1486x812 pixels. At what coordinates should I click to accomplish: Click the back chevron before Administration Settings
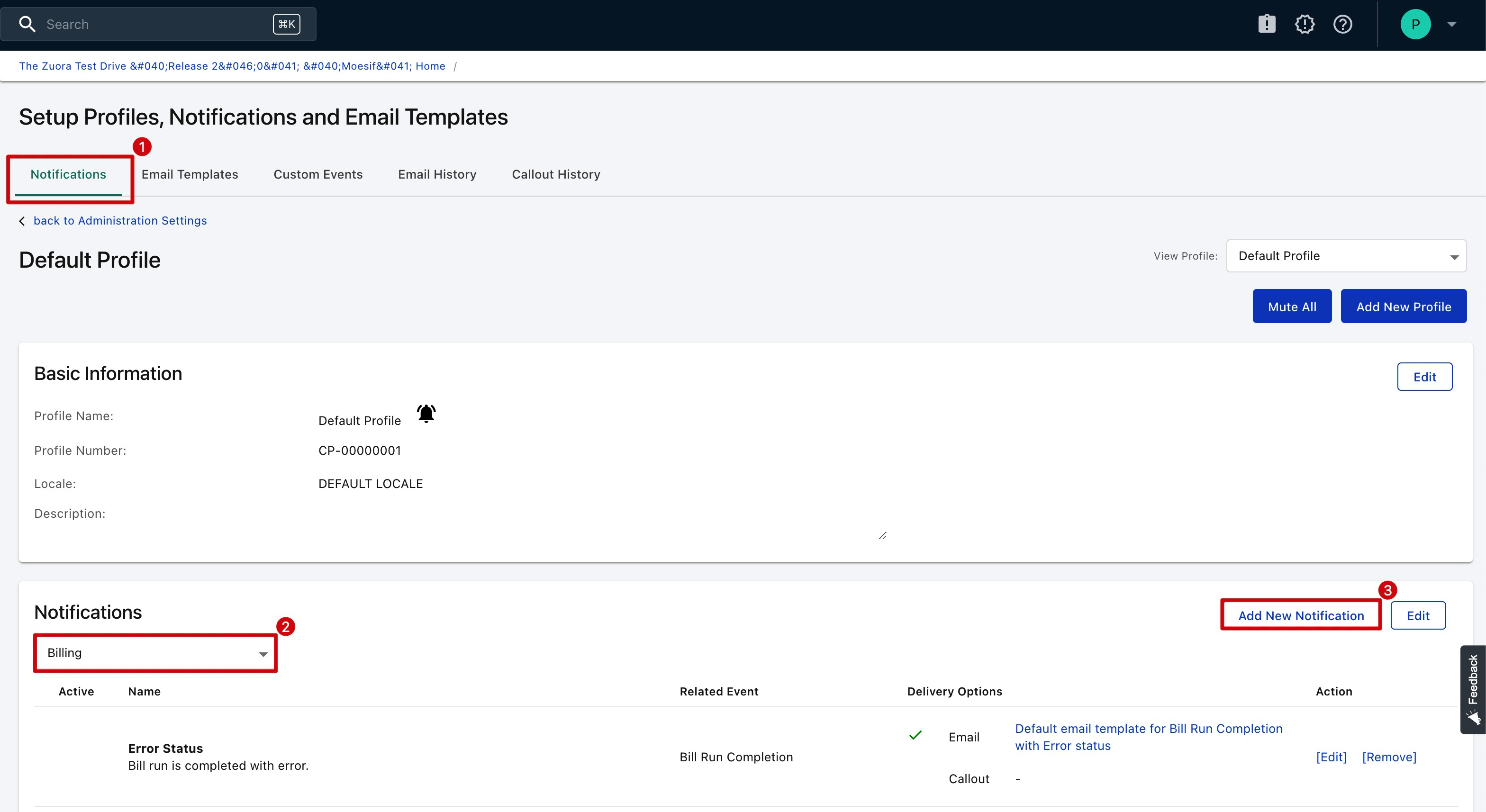coord(22,221)
